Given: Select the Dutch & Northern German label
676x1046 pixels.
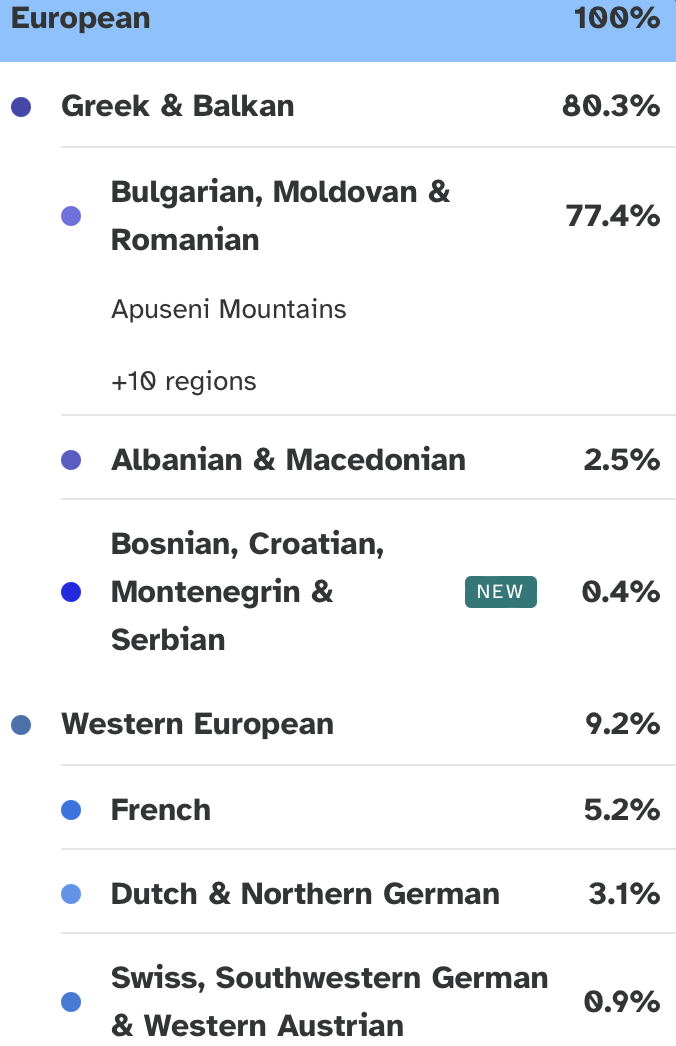Looking at the screenshot, I should click(305, 893).
